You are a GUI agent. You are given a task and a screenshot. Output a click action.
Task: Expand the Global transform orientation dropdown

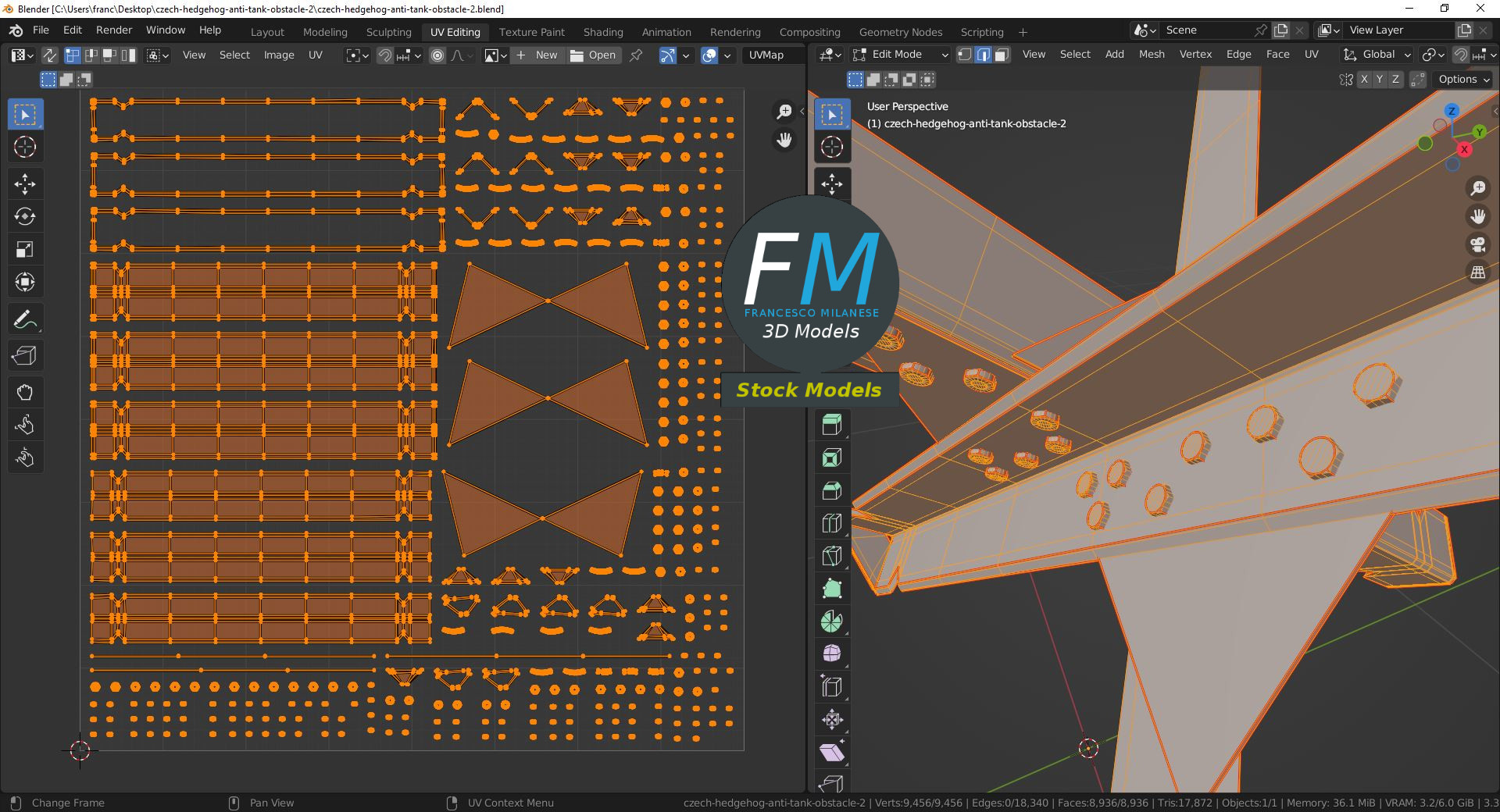click(1377, 55)
